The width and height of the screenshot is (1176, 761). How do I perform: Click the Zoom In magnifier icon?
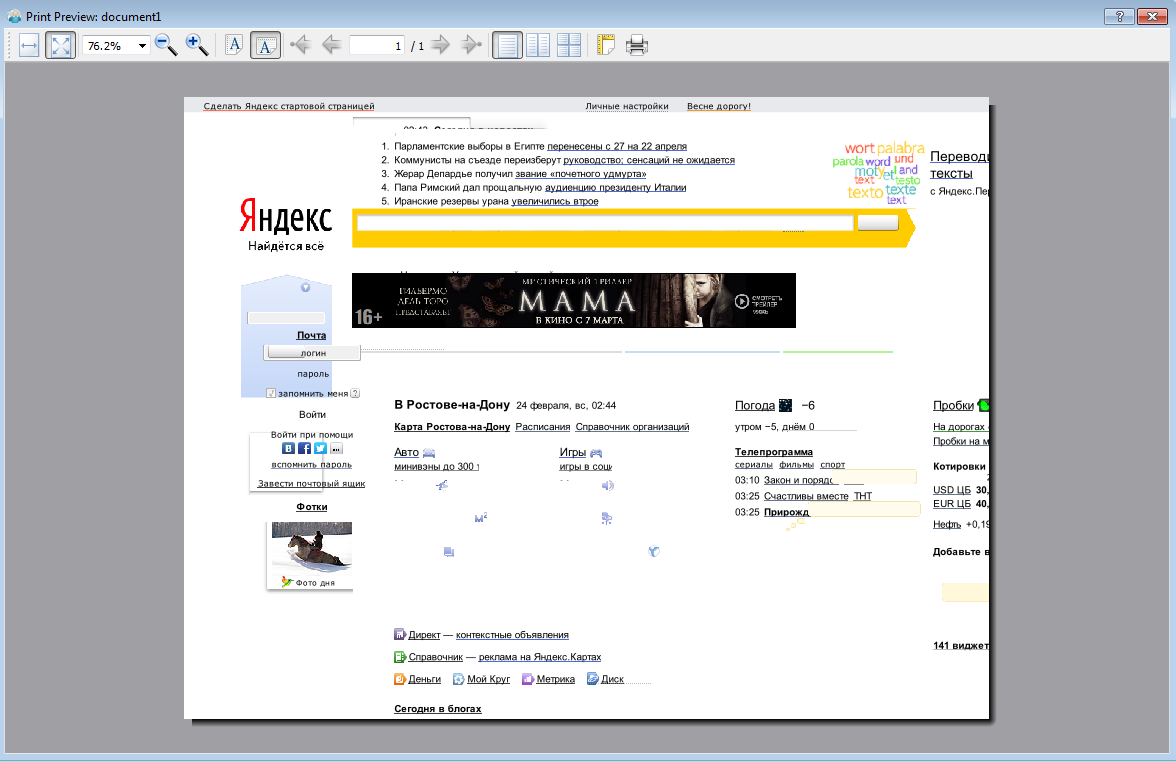pos(197,45)
